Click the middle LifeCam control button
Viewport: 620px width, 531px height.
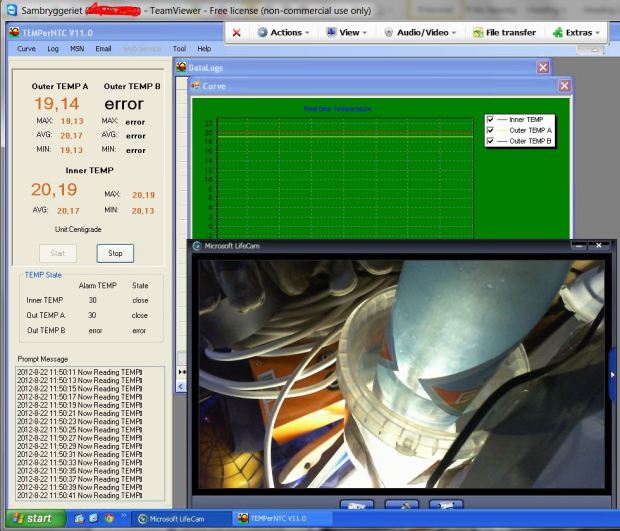pos(402,506)
